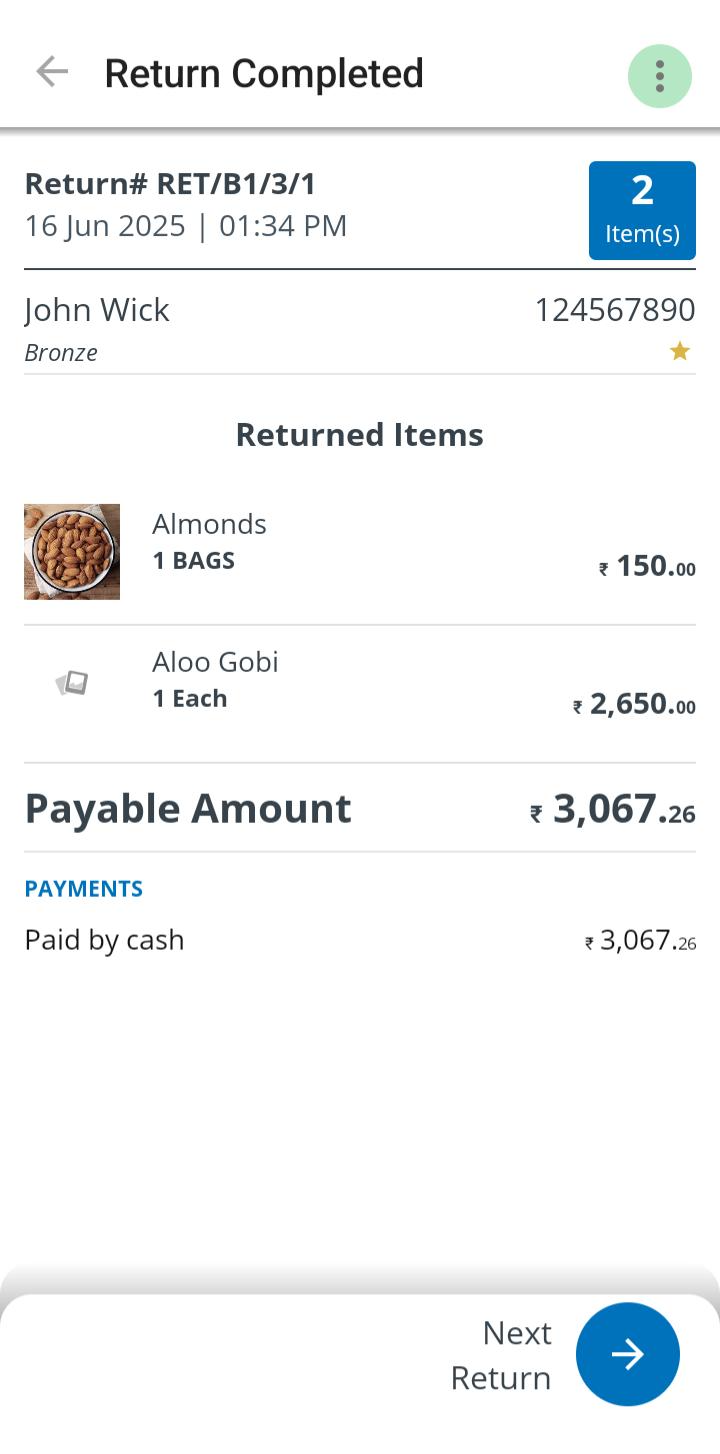Tap the gold star loyalty icon

click(x=680, y=351)
